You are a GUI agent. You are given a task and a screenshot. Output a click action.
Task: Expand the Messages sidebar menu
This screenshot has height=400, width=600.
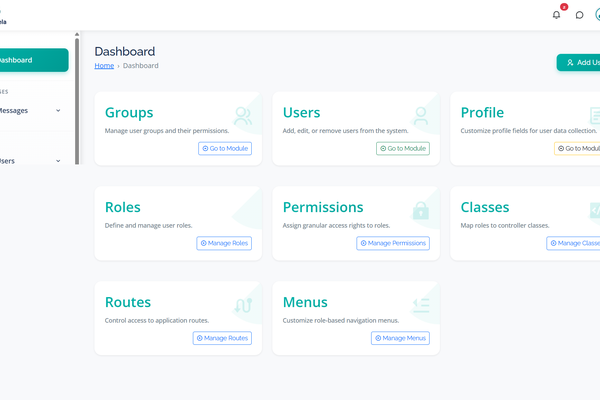[30, 110]
